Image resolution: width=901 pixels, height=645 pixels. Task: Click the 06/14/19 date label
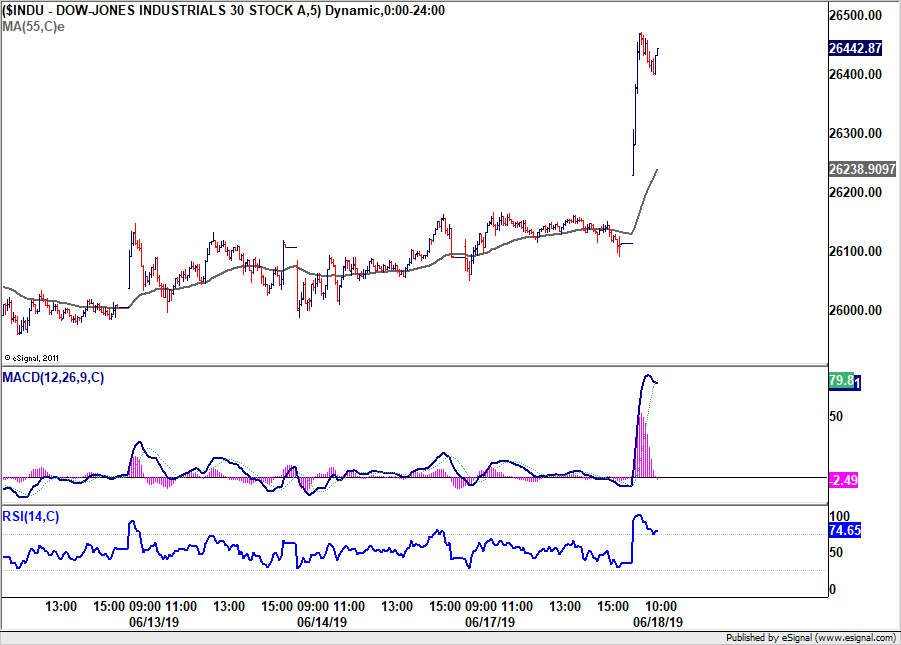pos(322,623)
